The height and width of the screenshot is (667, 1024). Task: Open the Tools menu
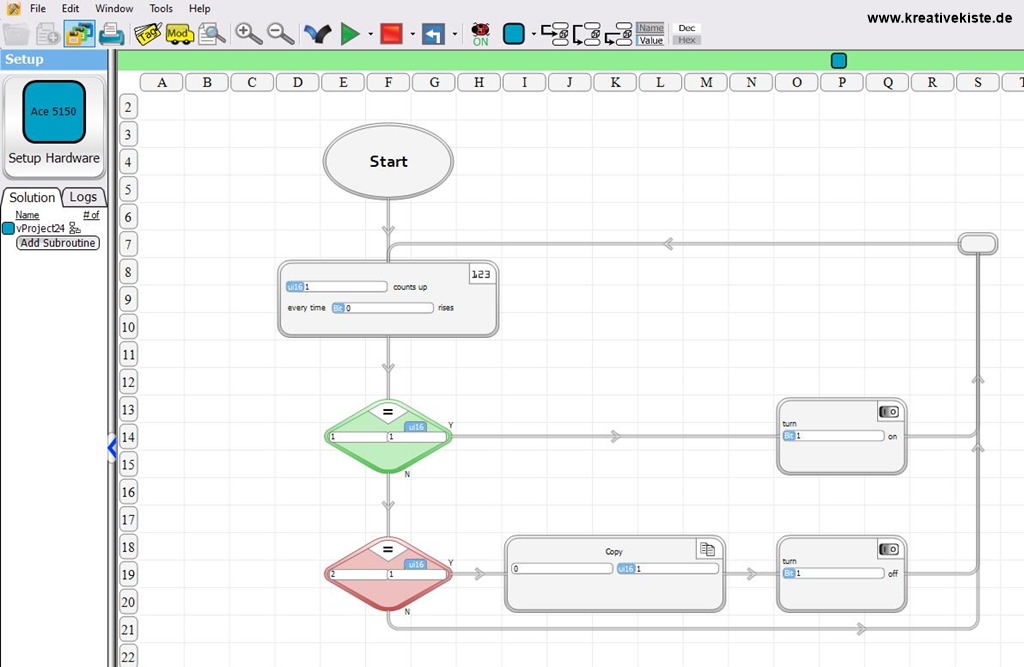click(160, 8)
